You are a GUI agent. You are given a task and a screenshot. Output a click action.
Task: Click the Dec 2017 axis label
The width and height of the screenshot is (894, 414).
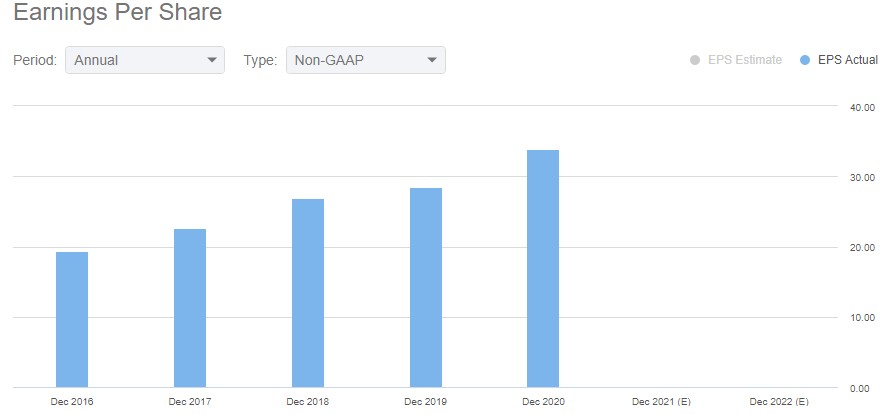pyautogui.click(x=190, y=401)
